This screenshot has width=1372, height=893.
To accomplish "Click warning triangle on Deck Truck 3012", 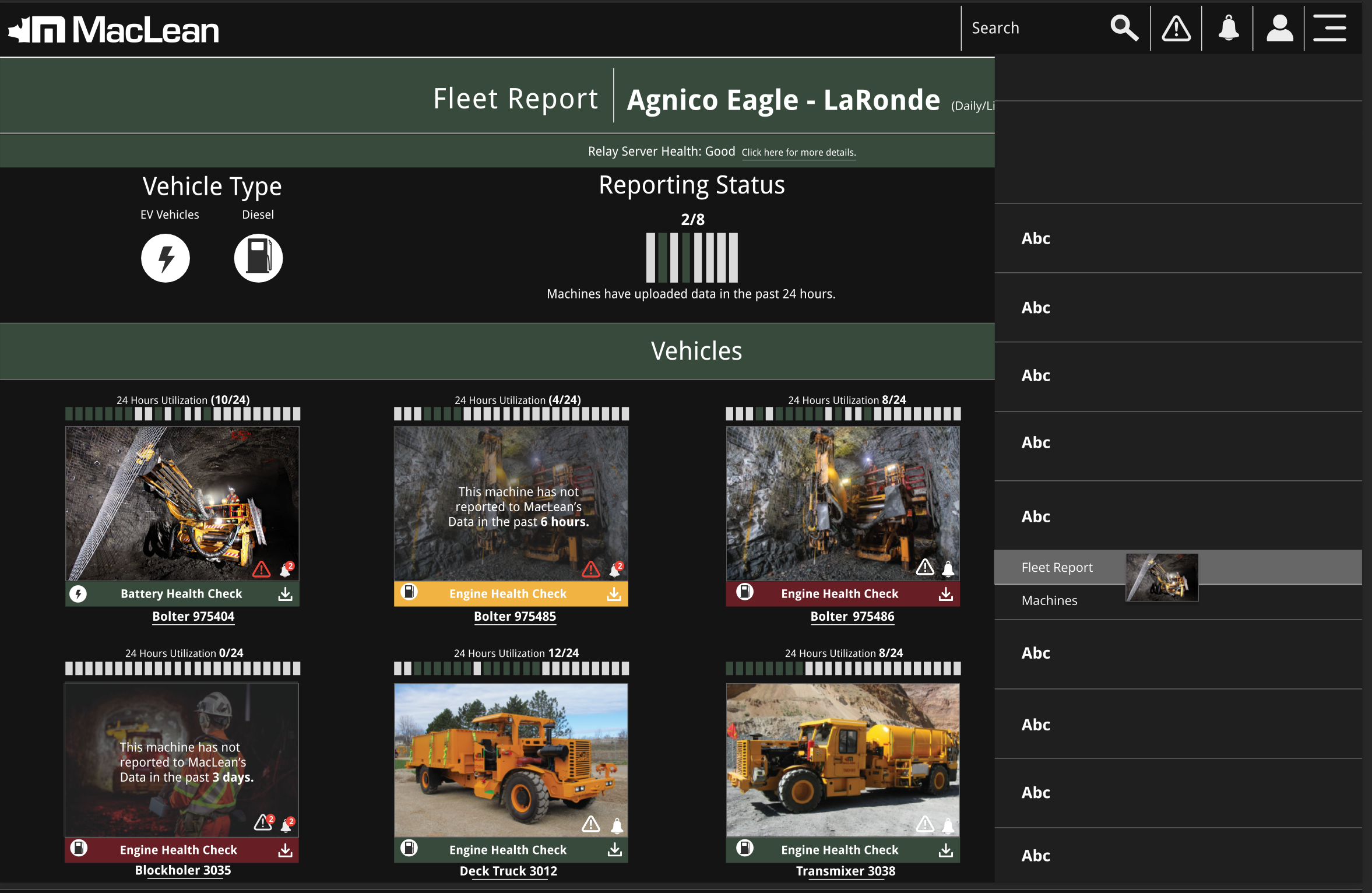I will (x=590, y=824).
